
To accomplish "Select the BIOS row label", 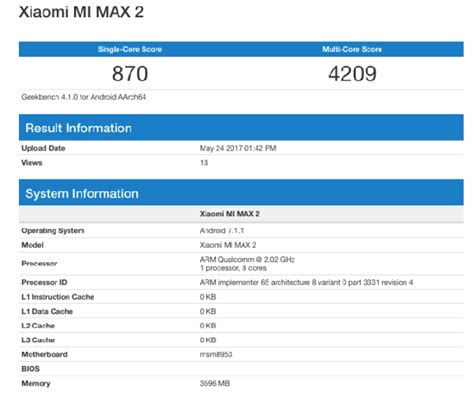I will click(x=30, y=369).
